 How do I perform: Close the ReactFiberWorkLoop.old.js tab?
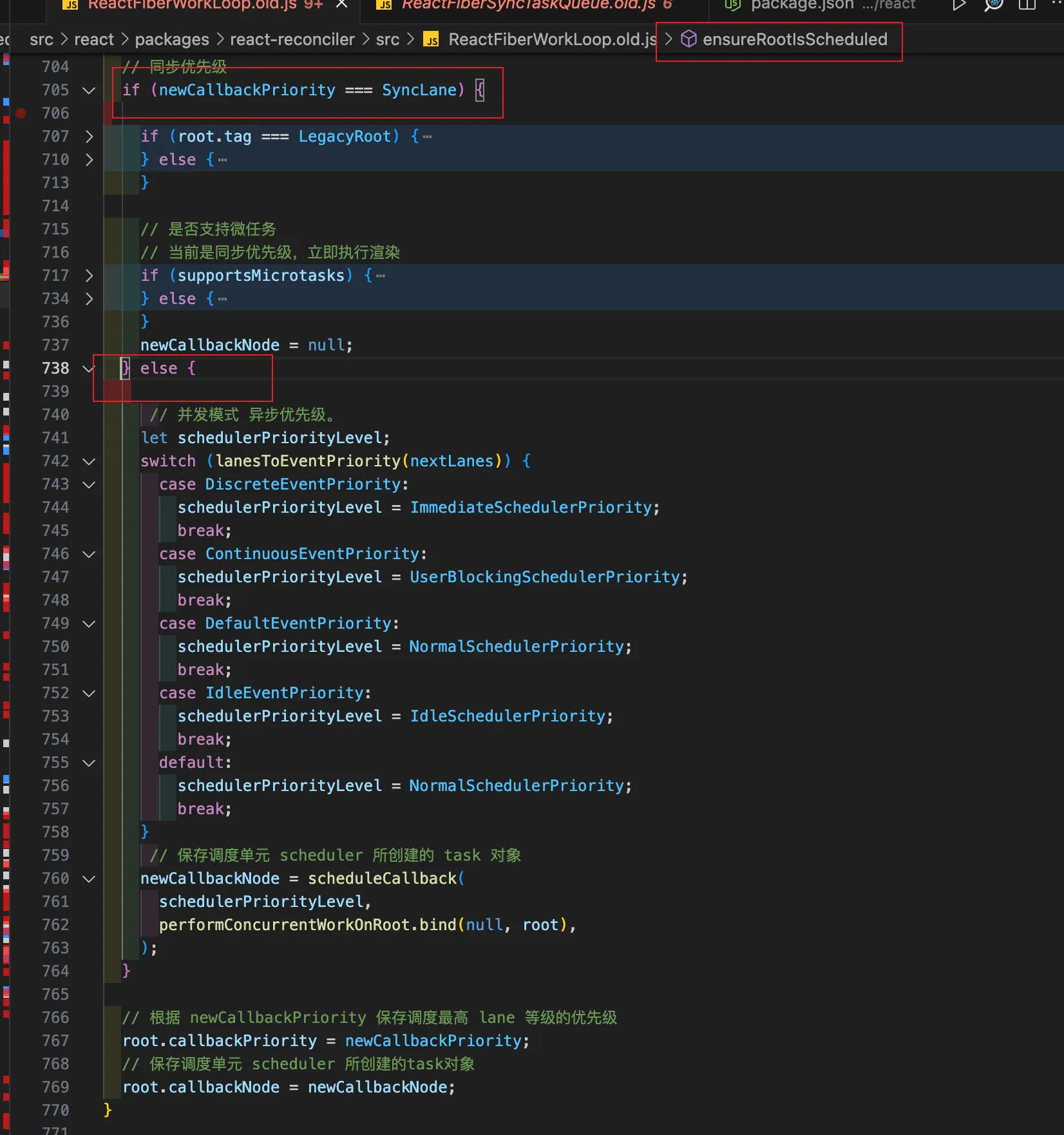pyautogui.click(x=342, y=5)
